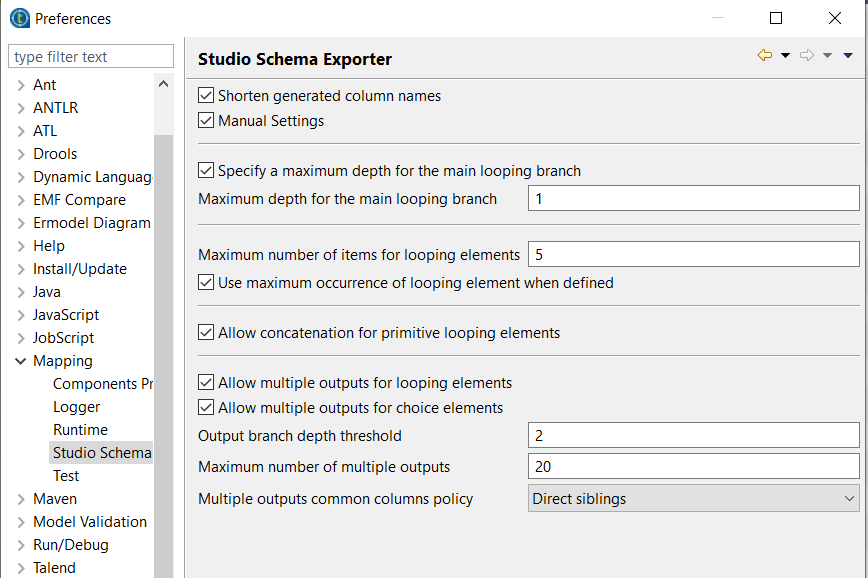Uncheck the Manual Settings checkbox
Image resolution: width=868 pixels, height=578 pixels.
207,121
